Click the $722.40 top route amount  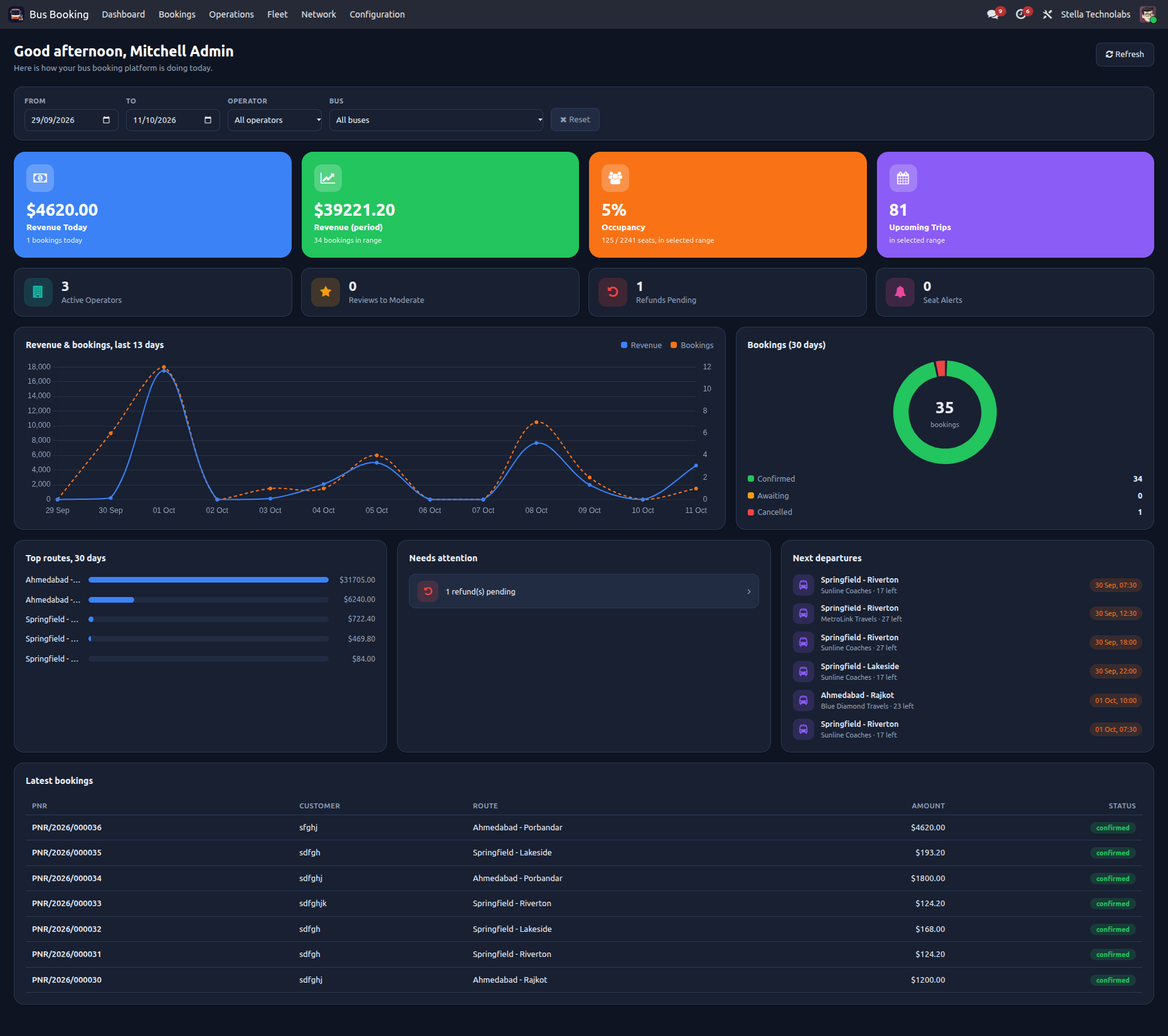point(361,619)
